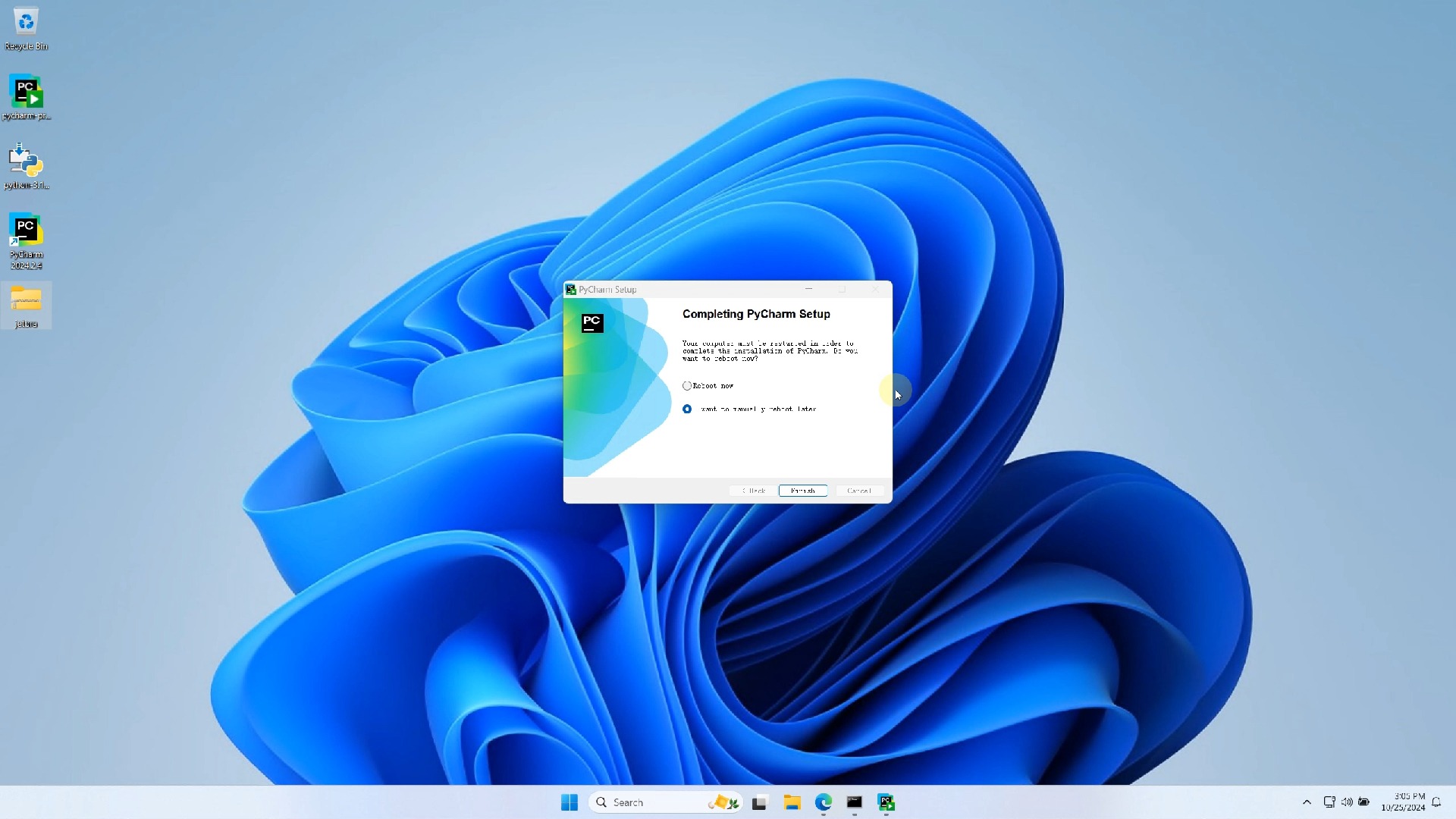
Task: Click the Back button in installer
Action: 753,491
